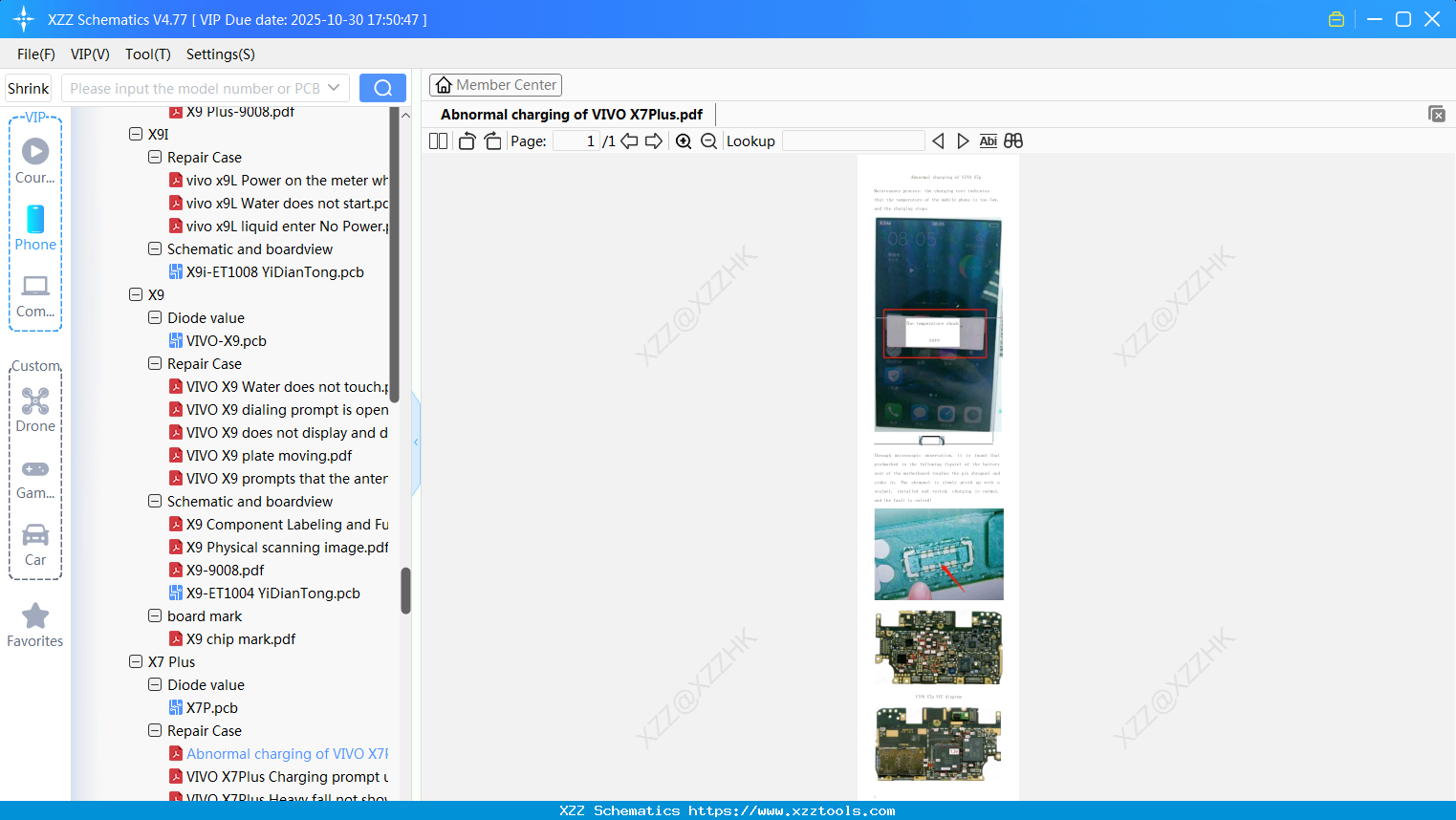This screenshot has height=820, width=1456.
Task: Click the tree panel vertical scrollbar thumb
Action: (x=405, y=591)
